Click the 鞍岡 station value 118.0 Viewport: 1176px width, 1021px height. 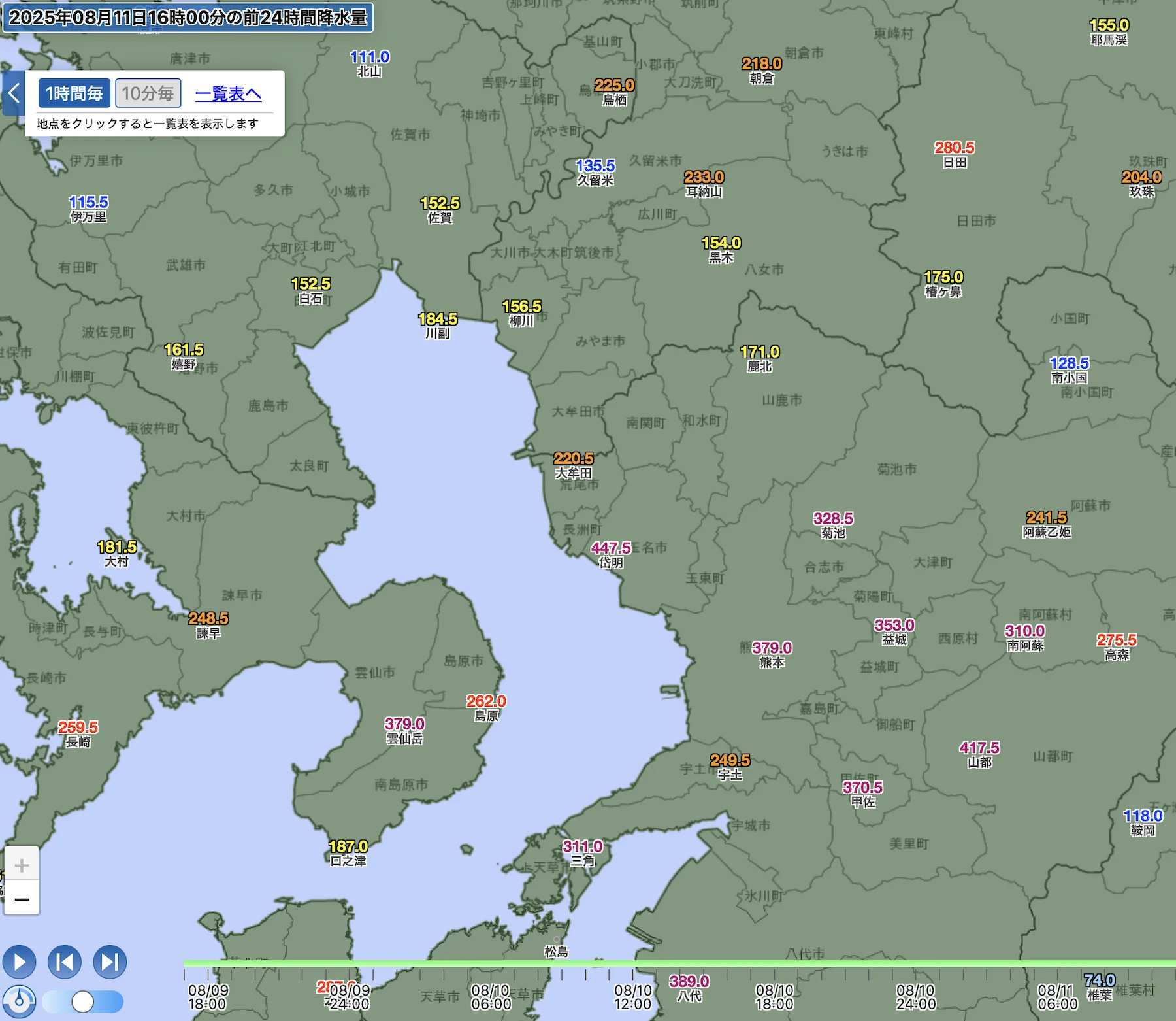pyautogui.click(x=1143, y=816)
